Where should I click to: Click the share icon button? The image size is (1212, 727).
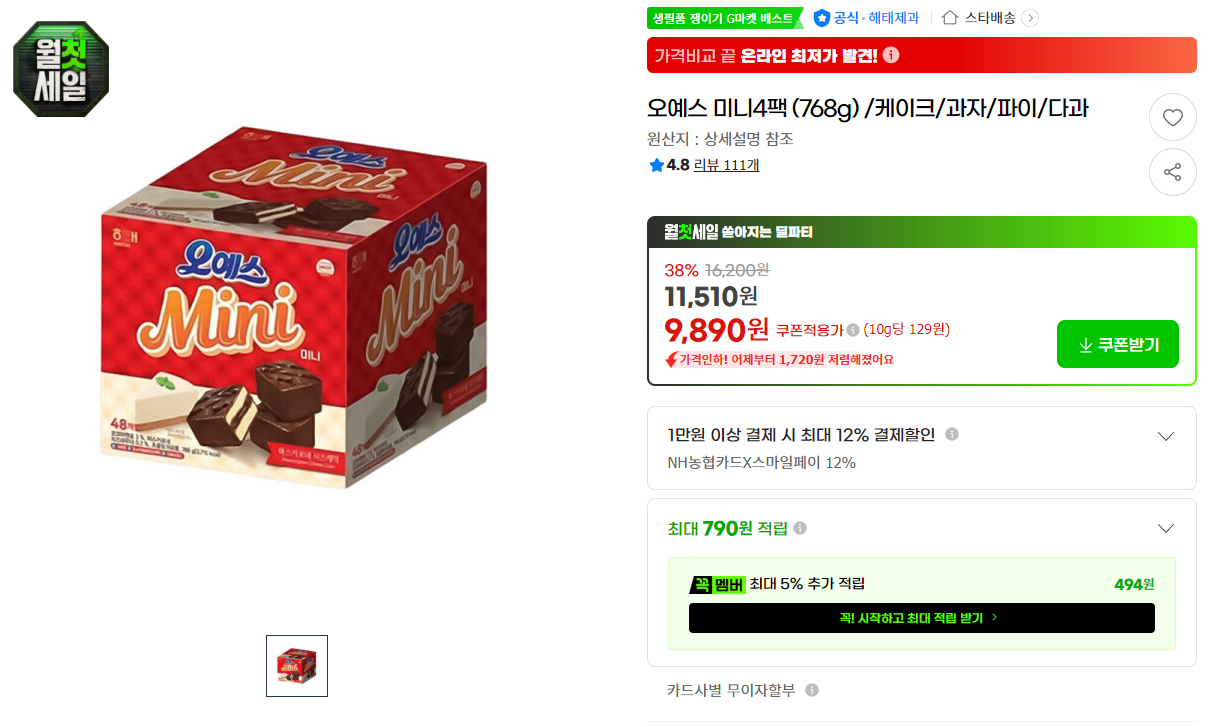1173,172
